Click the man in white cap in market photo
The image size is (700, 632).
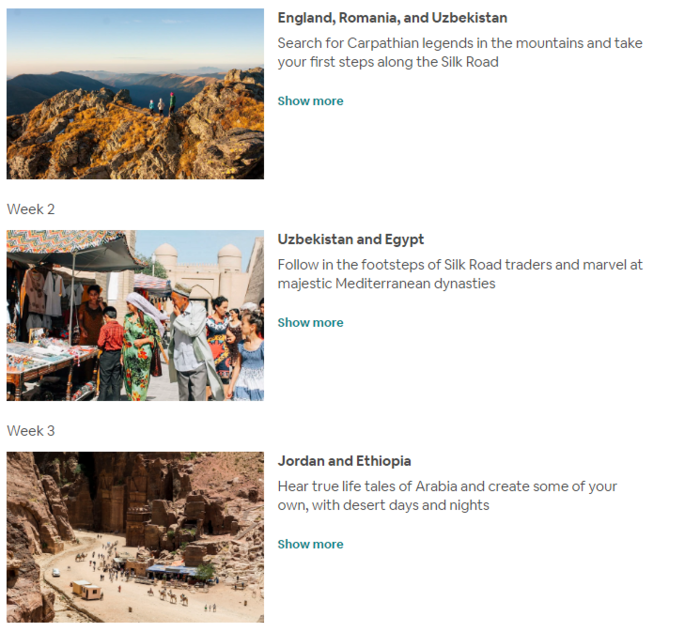click(190, 341)
